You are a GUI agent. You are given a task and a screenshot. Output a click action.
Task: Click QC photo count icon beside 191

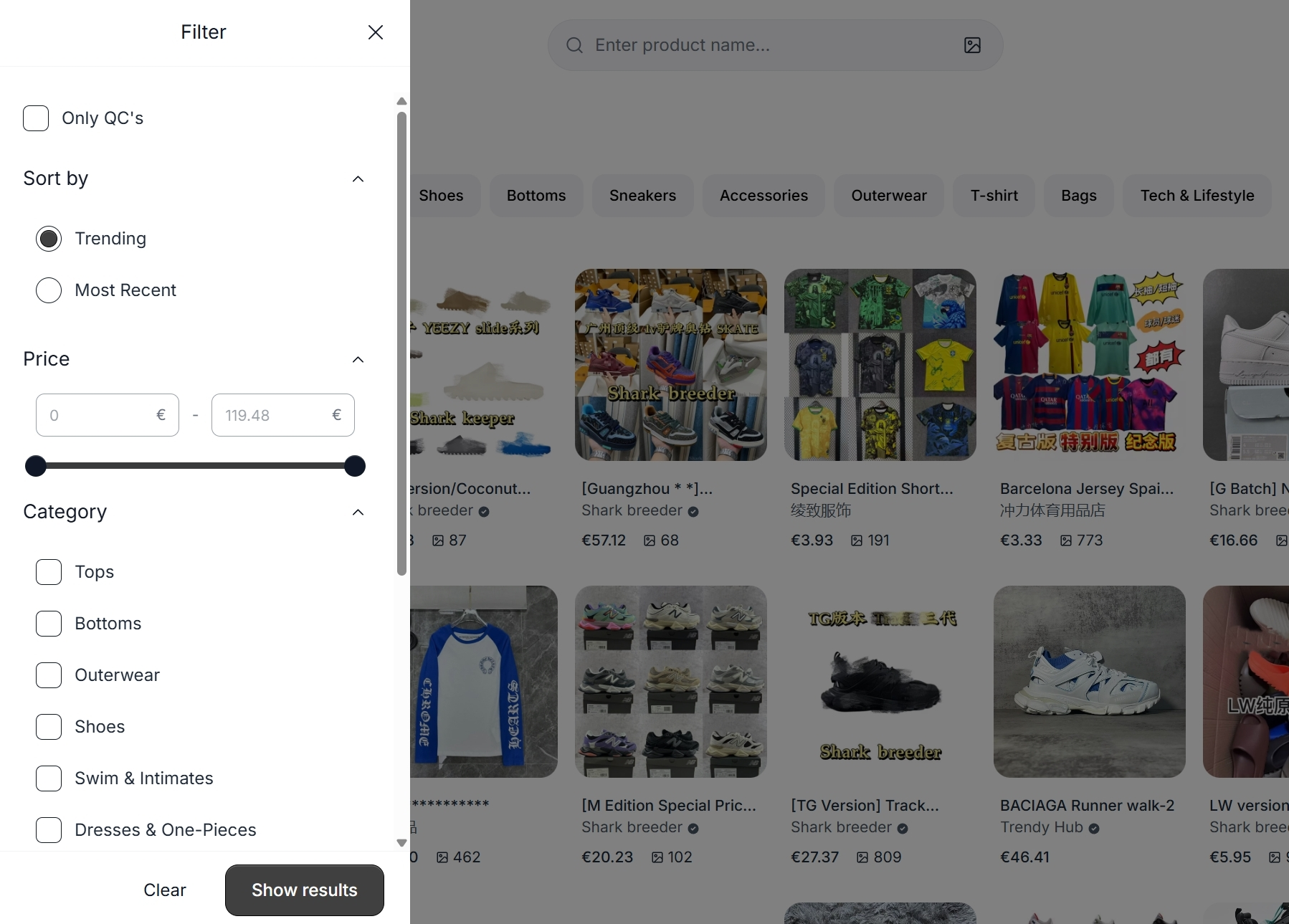click(x=857, y=540)
